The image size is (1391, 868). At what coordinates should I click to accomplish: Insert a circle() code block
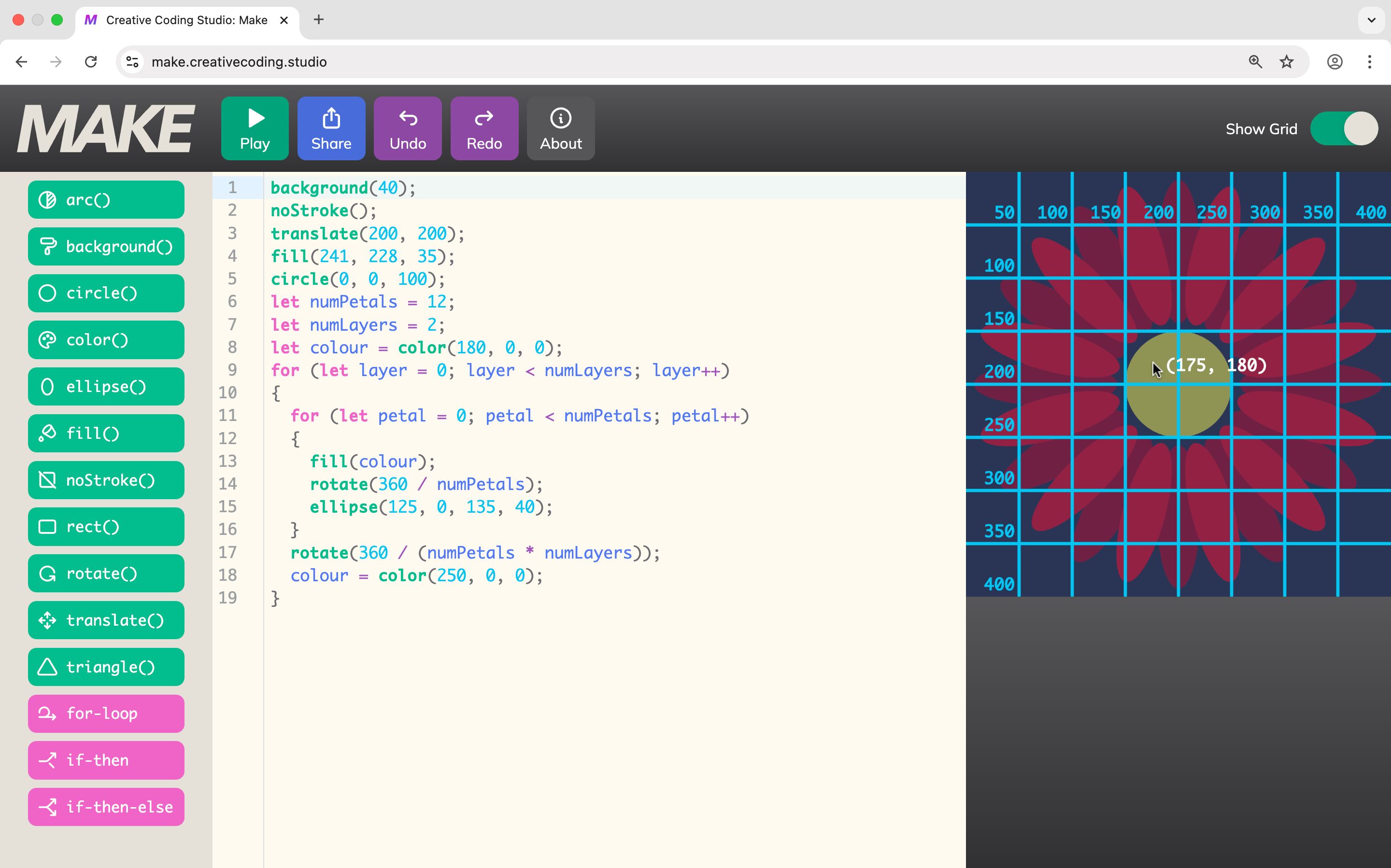coord(106,294)
